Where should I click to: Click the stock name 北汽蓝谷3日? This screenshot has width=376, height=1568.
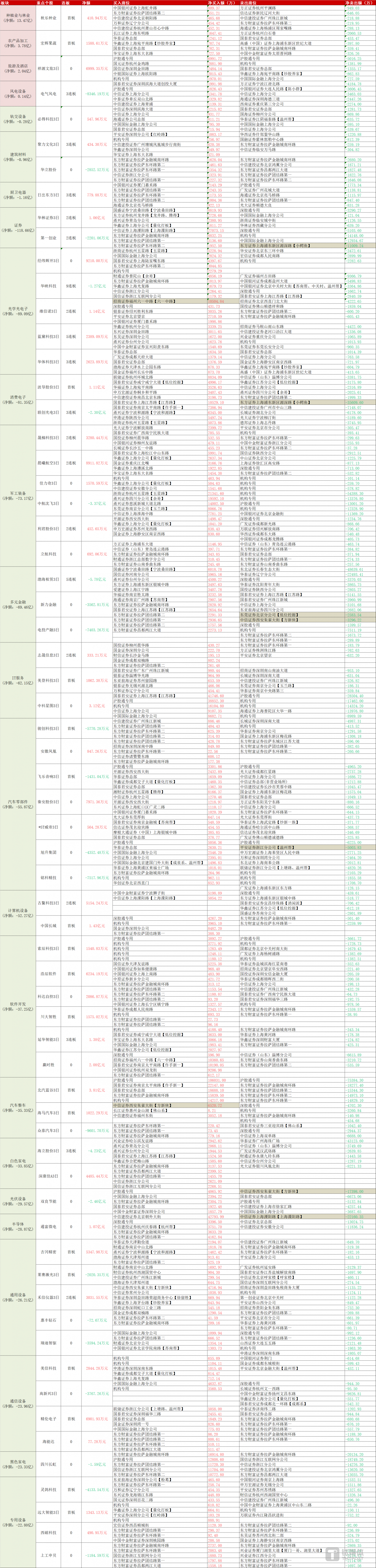coord(48,1090)
